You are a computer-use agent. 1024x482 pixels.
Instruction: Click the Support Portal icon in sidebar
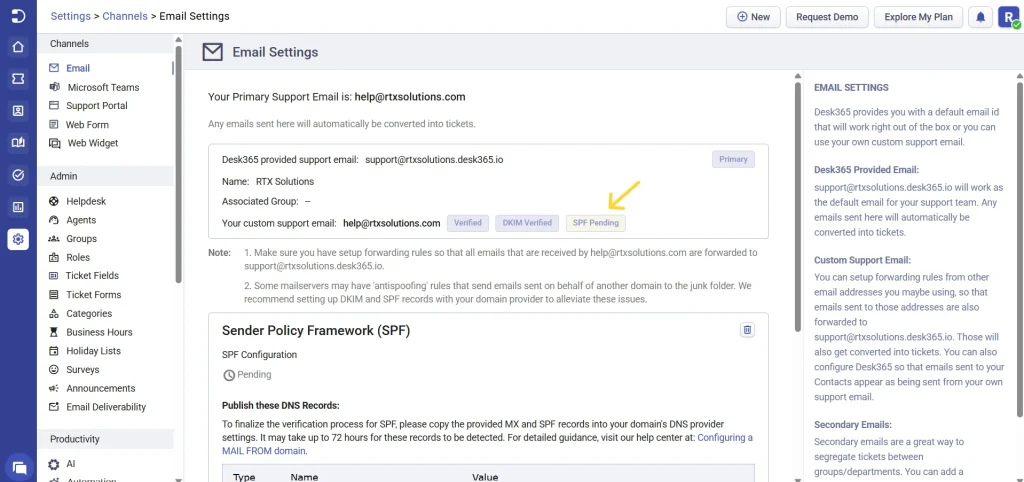pyautogui.click(x=54, y=106)
